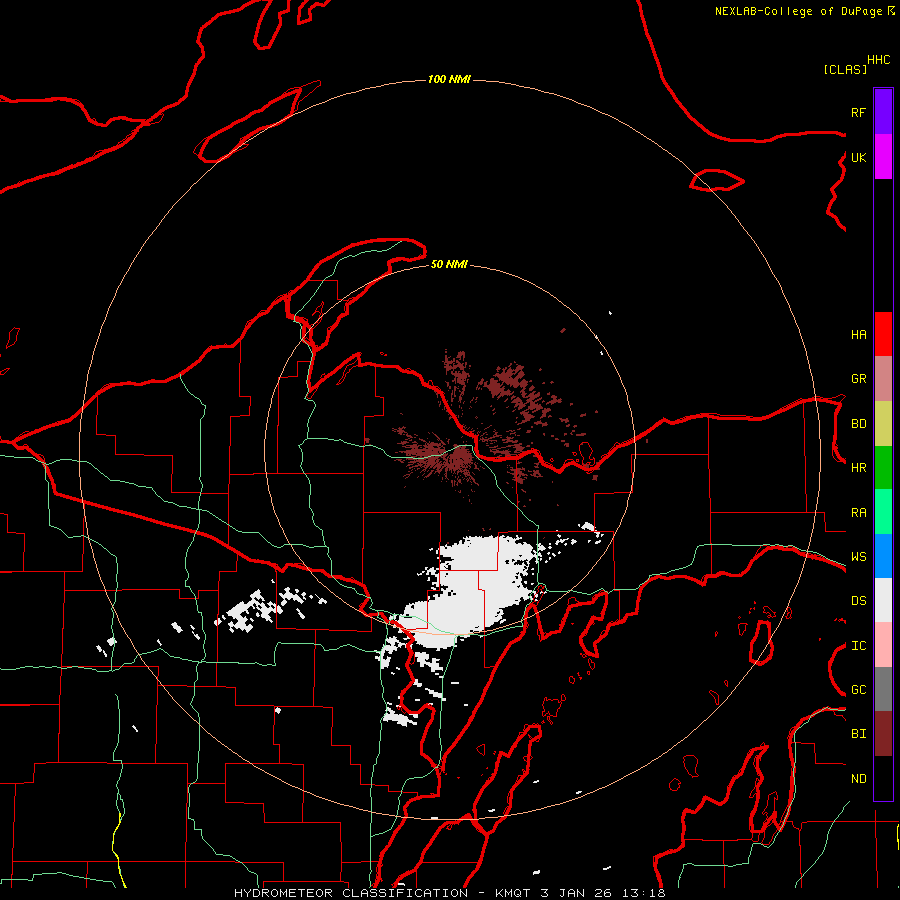The width and height of the screenshot is (900, 900).
Task: Click the GC legend label
Action: [x=858, y=690]
